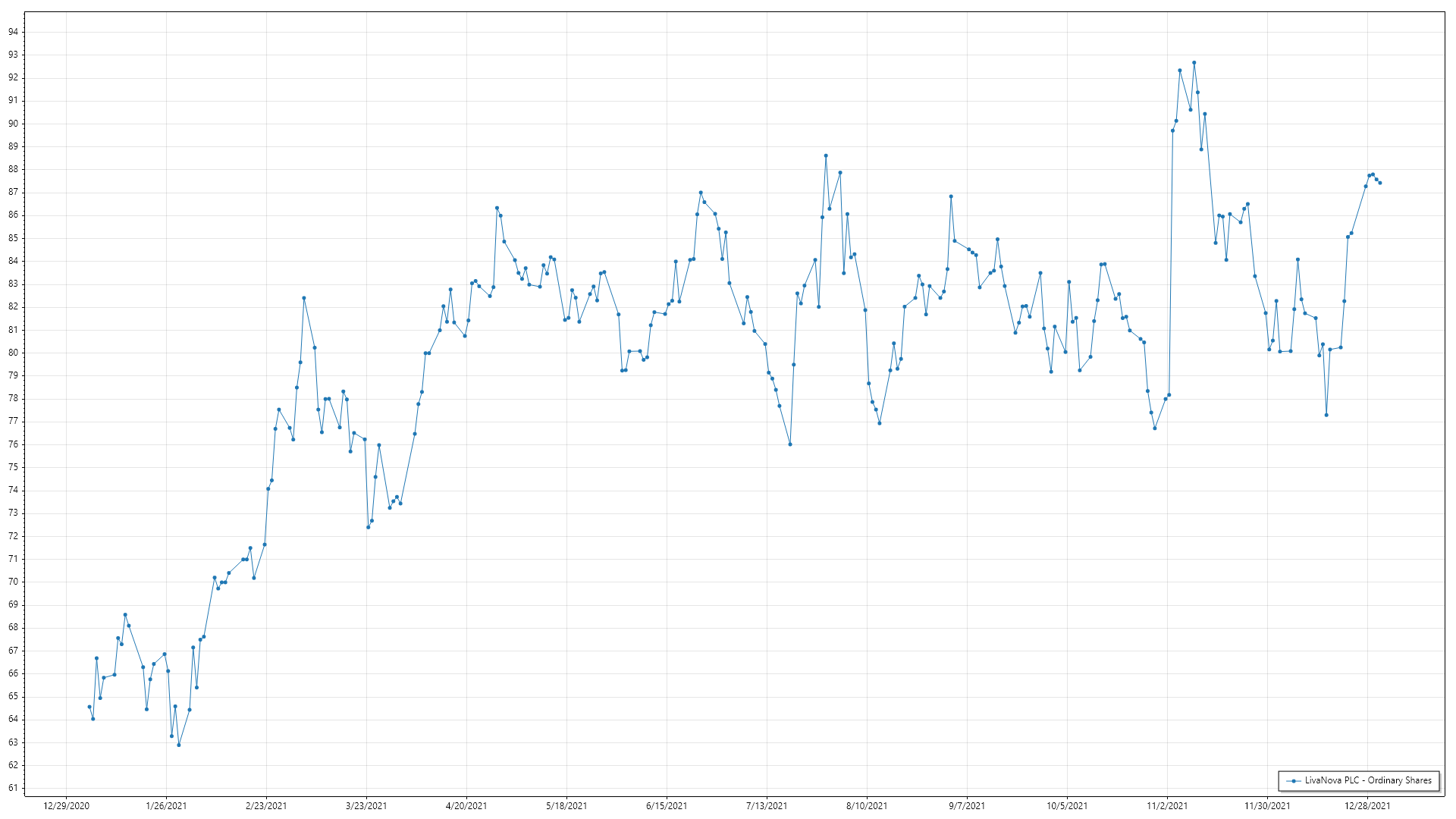Click the highest data point near 92.7
Image resolution: width=1456 pixels, height=819 pixels.
pos(1194,63)
